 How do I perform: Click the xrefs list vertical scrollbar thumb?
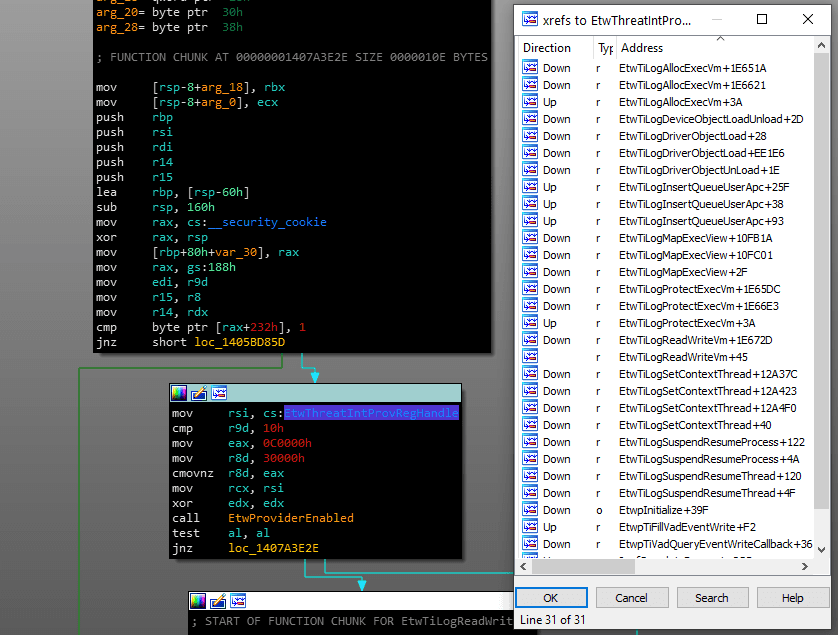pos(821,281)
